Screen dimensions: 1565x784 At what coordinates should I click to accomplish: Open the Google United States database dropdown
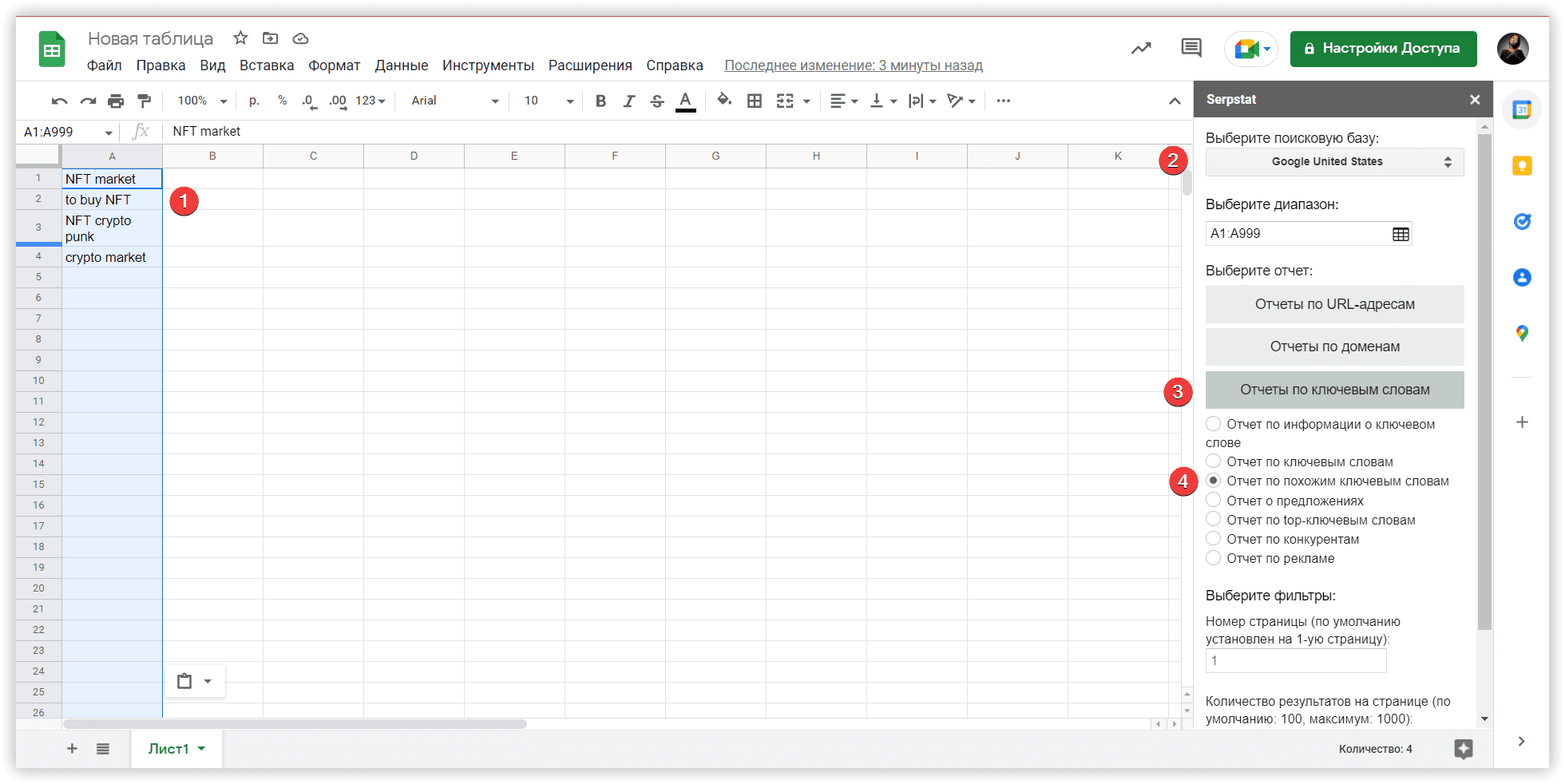click(x=1334, y=162)
